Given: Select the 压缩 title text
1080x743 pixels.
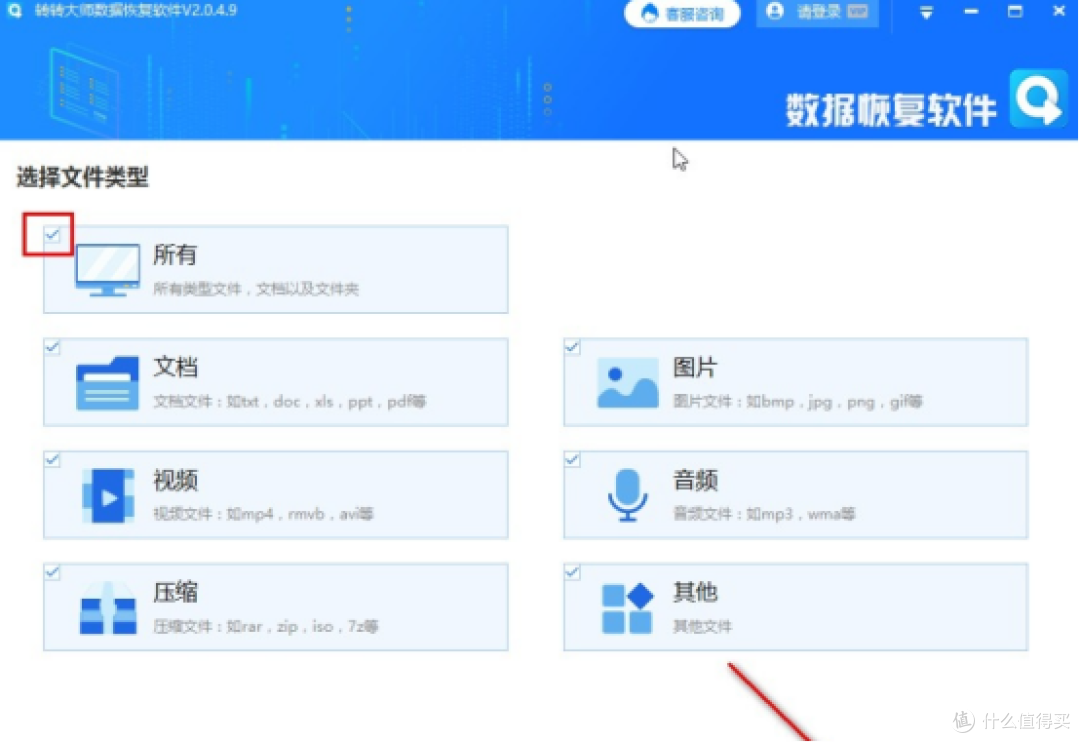Looking at the screenshot, I should (x=175, y=592).
